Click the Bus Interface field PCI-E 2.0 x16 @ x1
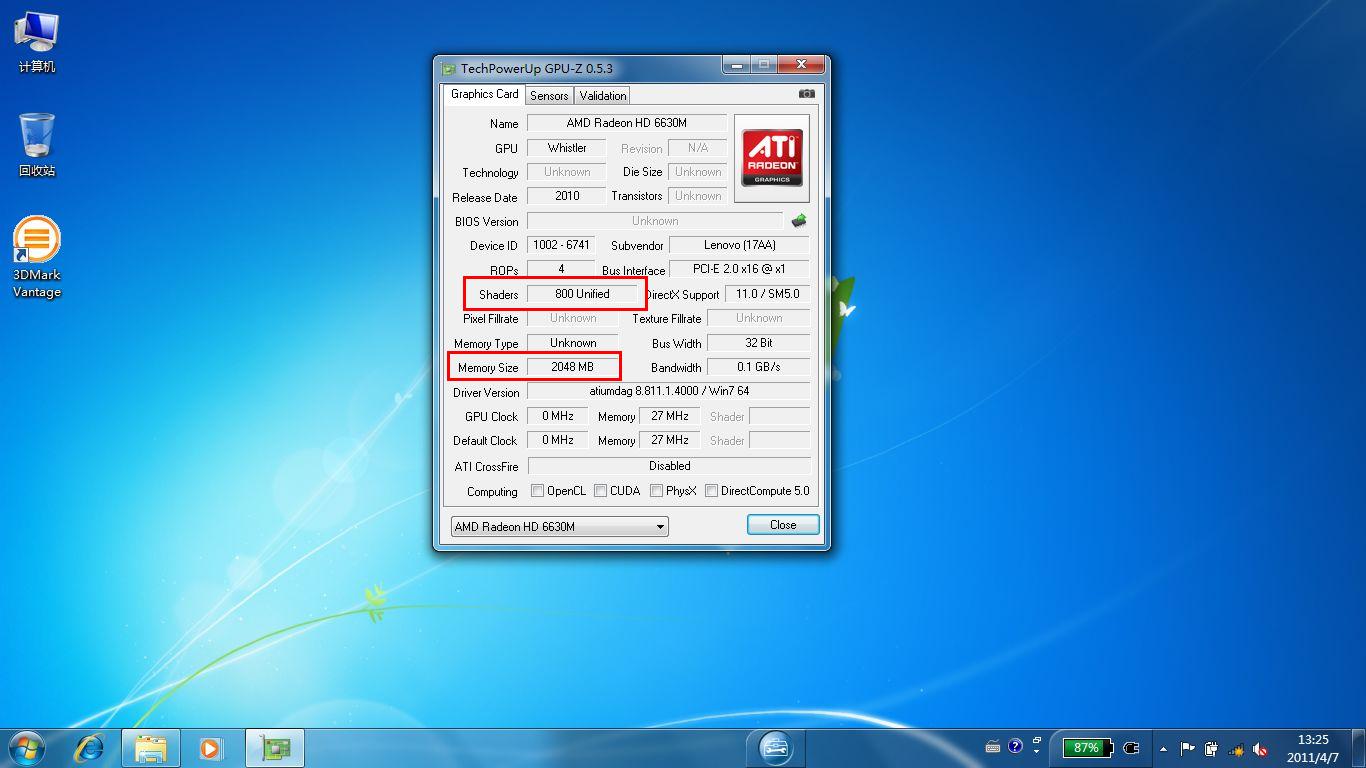Screen dimensions: 1366x768 pyautogui.click(x=739, y=269)
